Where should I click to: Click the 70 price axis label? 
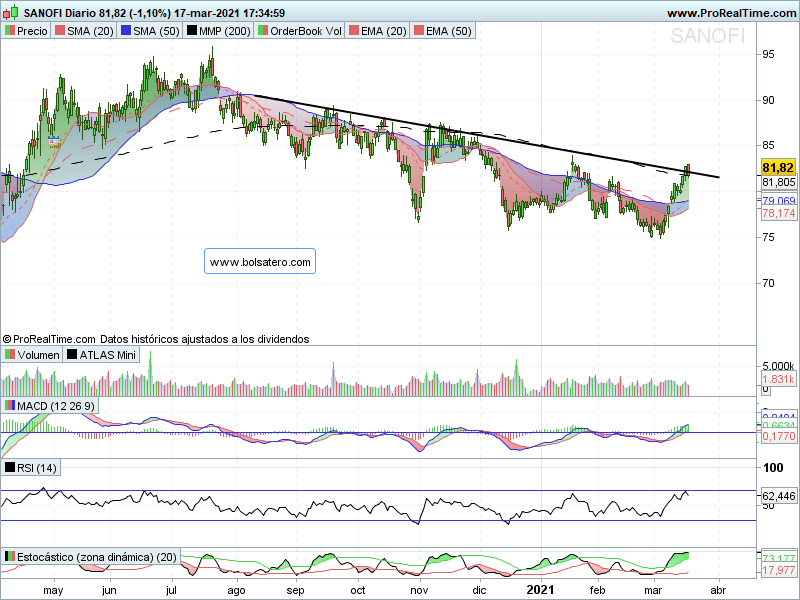tap(768, 283)
